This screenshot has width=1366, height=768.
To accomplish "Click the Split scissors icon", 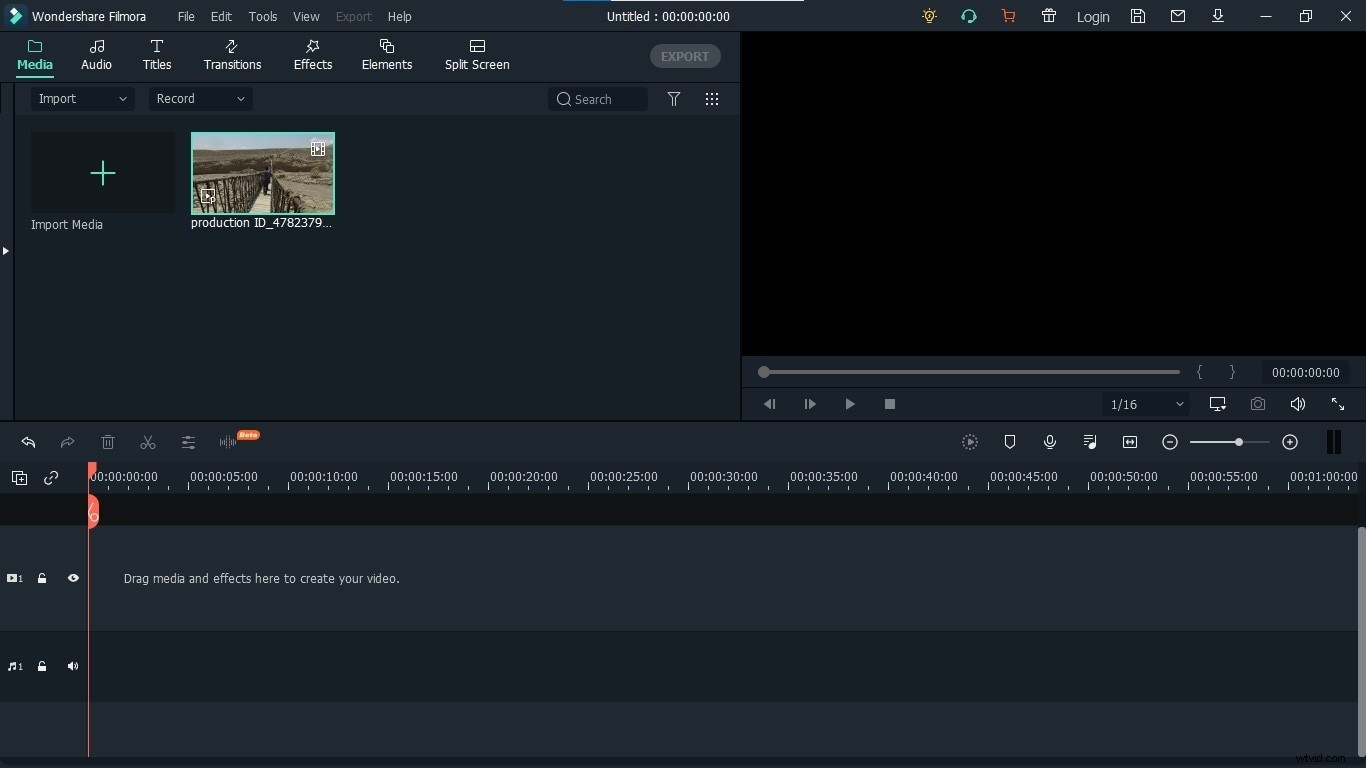I will pos(147,443).
